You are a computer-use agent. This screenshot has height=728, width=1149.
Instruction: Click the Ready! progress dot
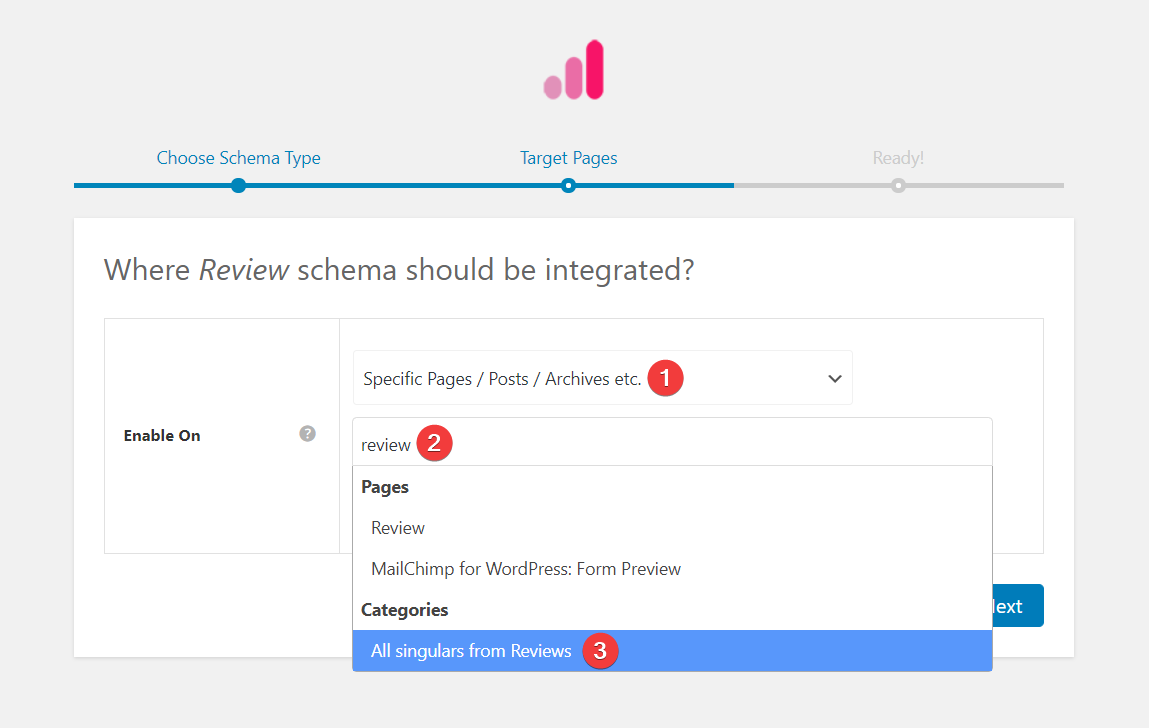(x=898, y=185)
